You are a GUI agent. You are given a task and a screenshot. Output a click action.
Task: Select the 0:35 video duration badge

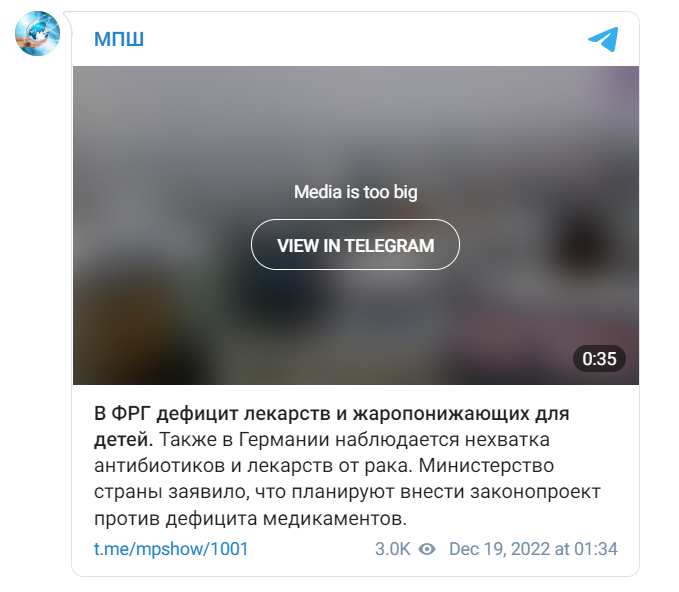pyautogui.click(x=599, y=359)
